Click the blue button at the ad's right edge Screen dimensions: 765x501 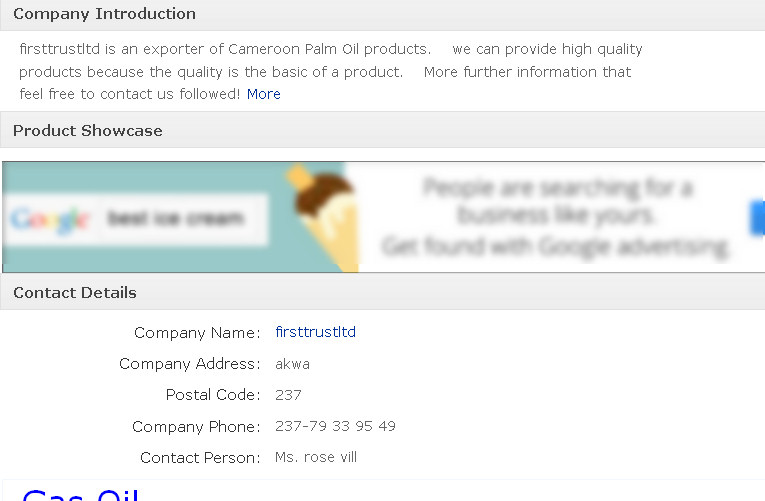pos(757,217)
